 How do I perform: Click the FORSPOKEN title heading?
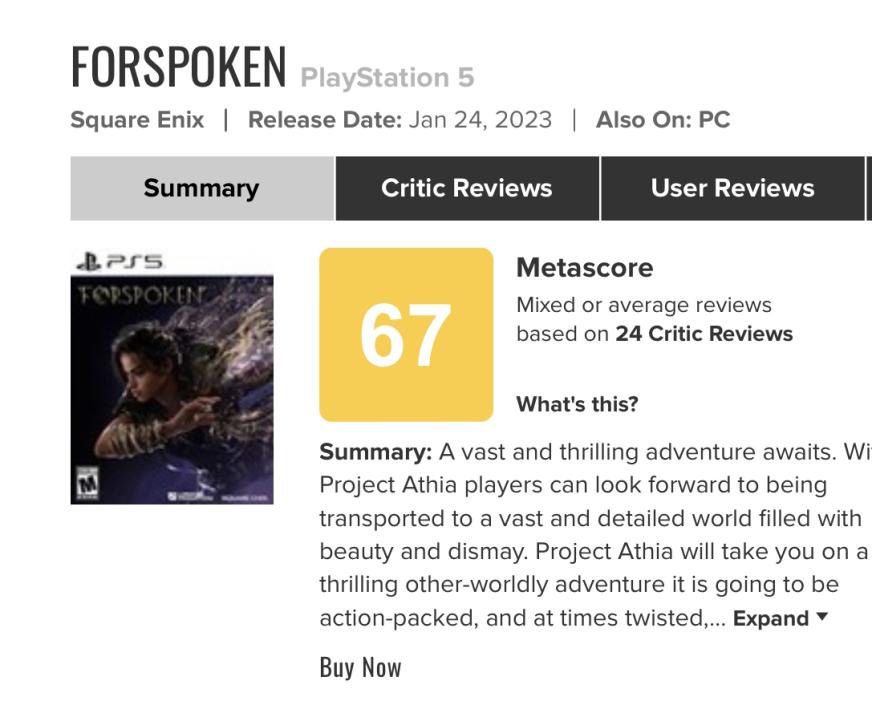point(179,67)
